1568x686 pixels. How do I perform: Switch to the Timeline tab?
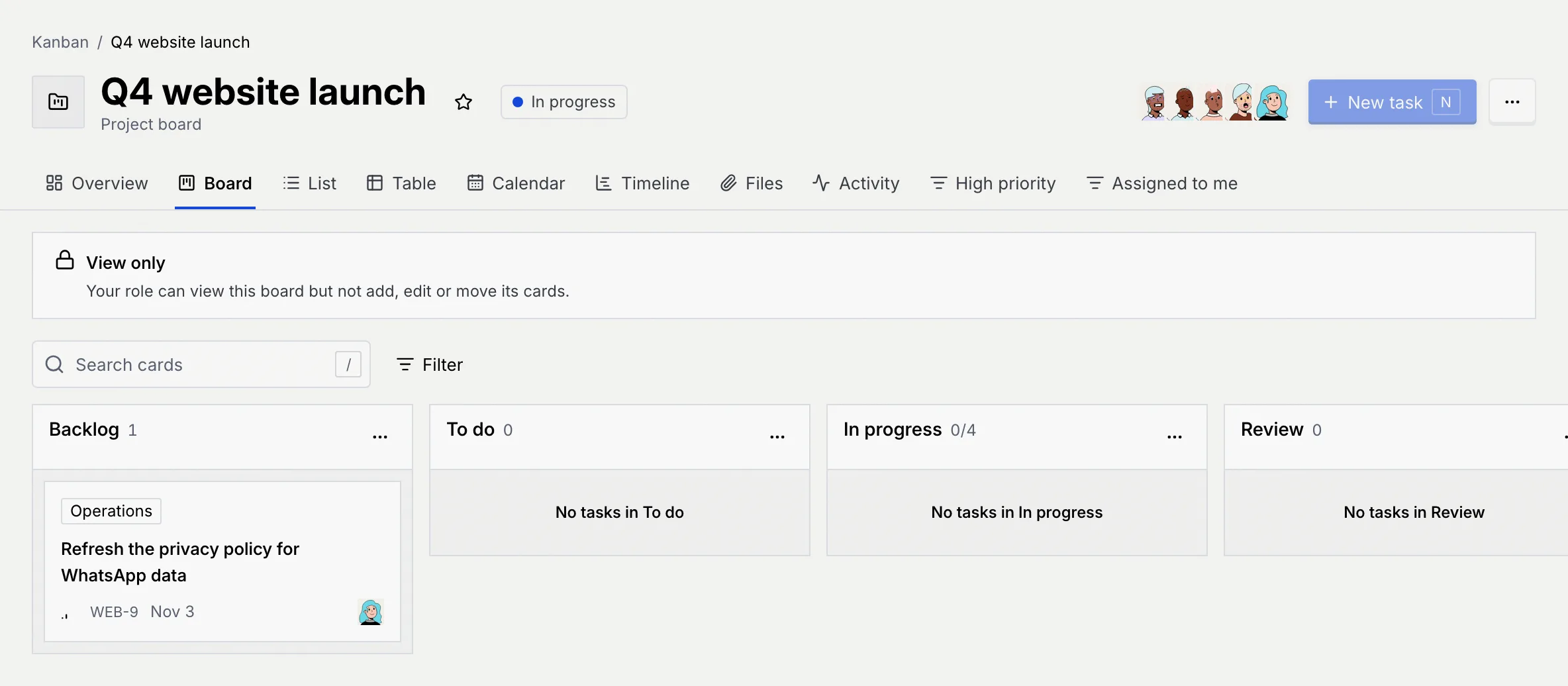(x=642, y=183)
